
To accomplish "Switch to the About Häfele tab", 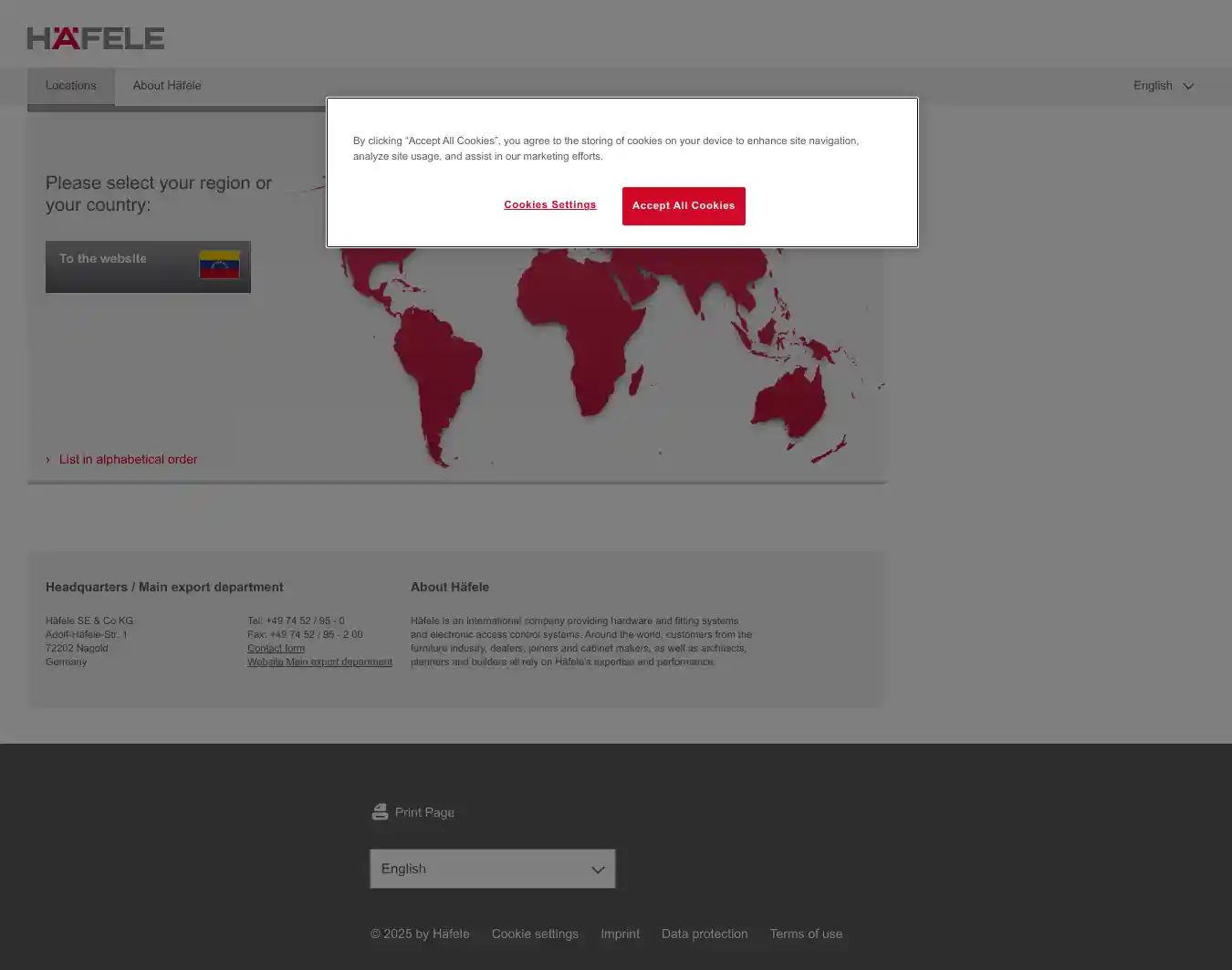I will 167,86.
